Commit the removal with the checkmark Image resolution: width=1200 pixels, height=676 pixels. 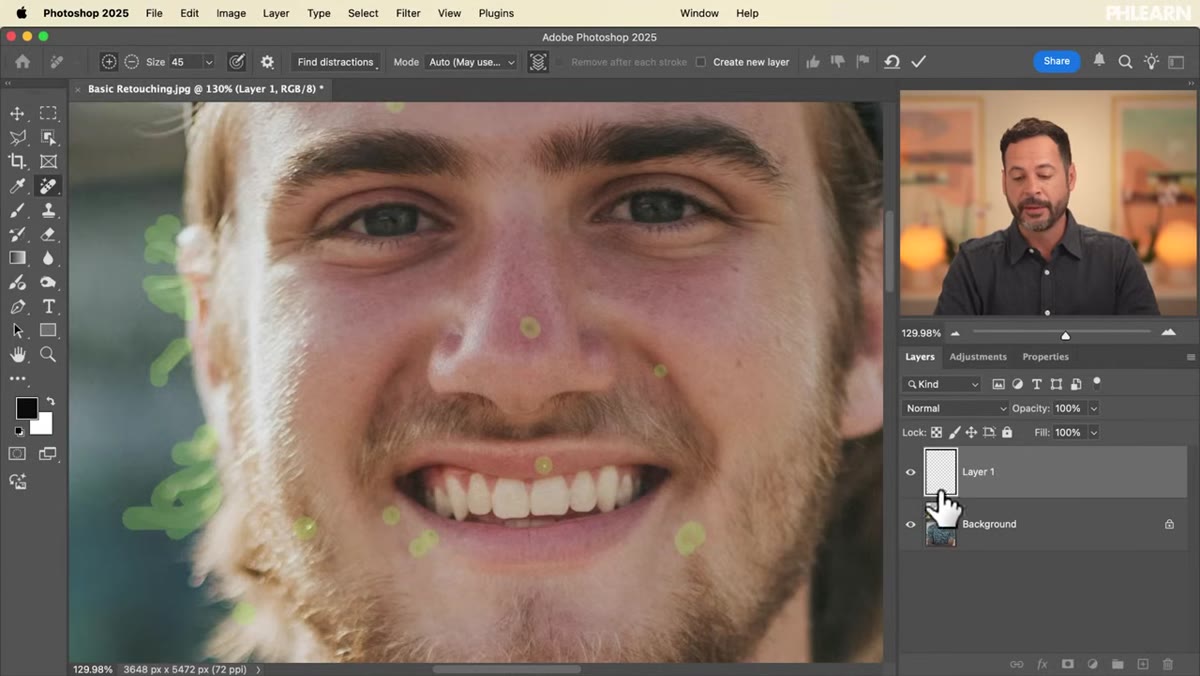[x=919, y=62]
